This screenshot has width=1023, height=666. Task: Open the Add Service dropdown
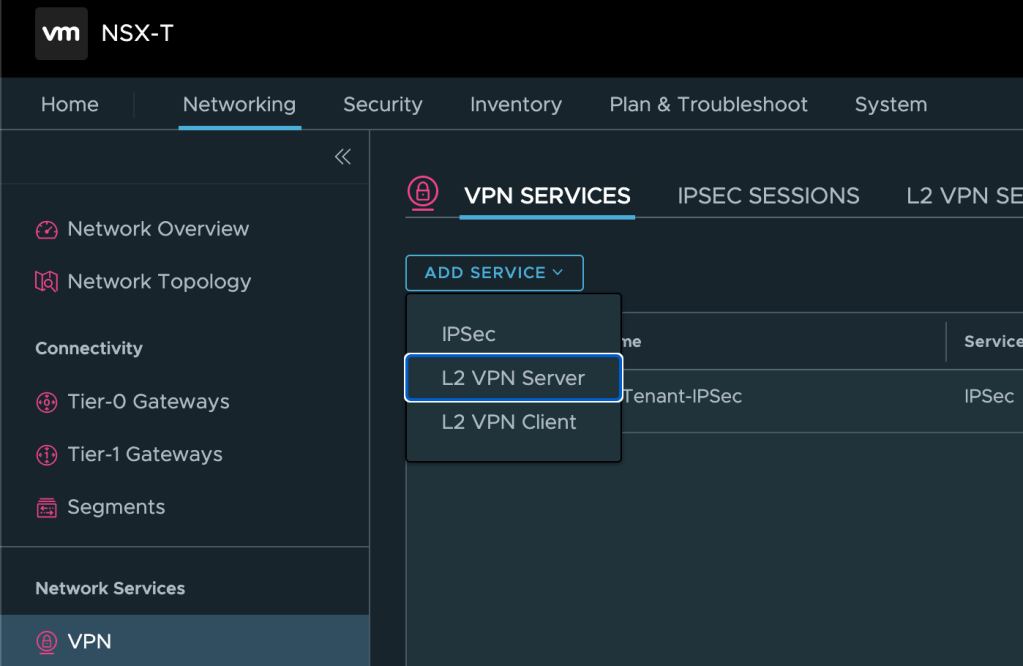[494, 273]
